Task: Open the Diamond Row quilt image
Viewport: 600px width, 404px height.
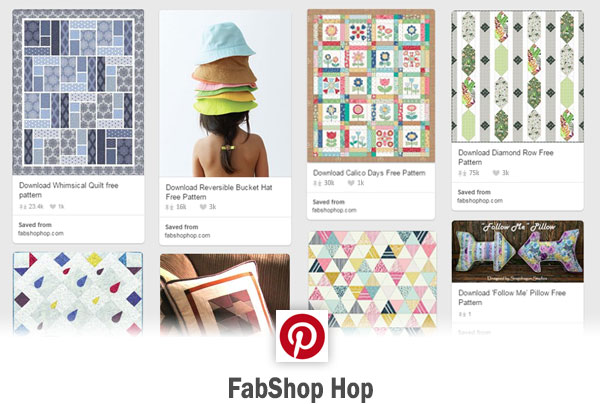Action: 517,77
